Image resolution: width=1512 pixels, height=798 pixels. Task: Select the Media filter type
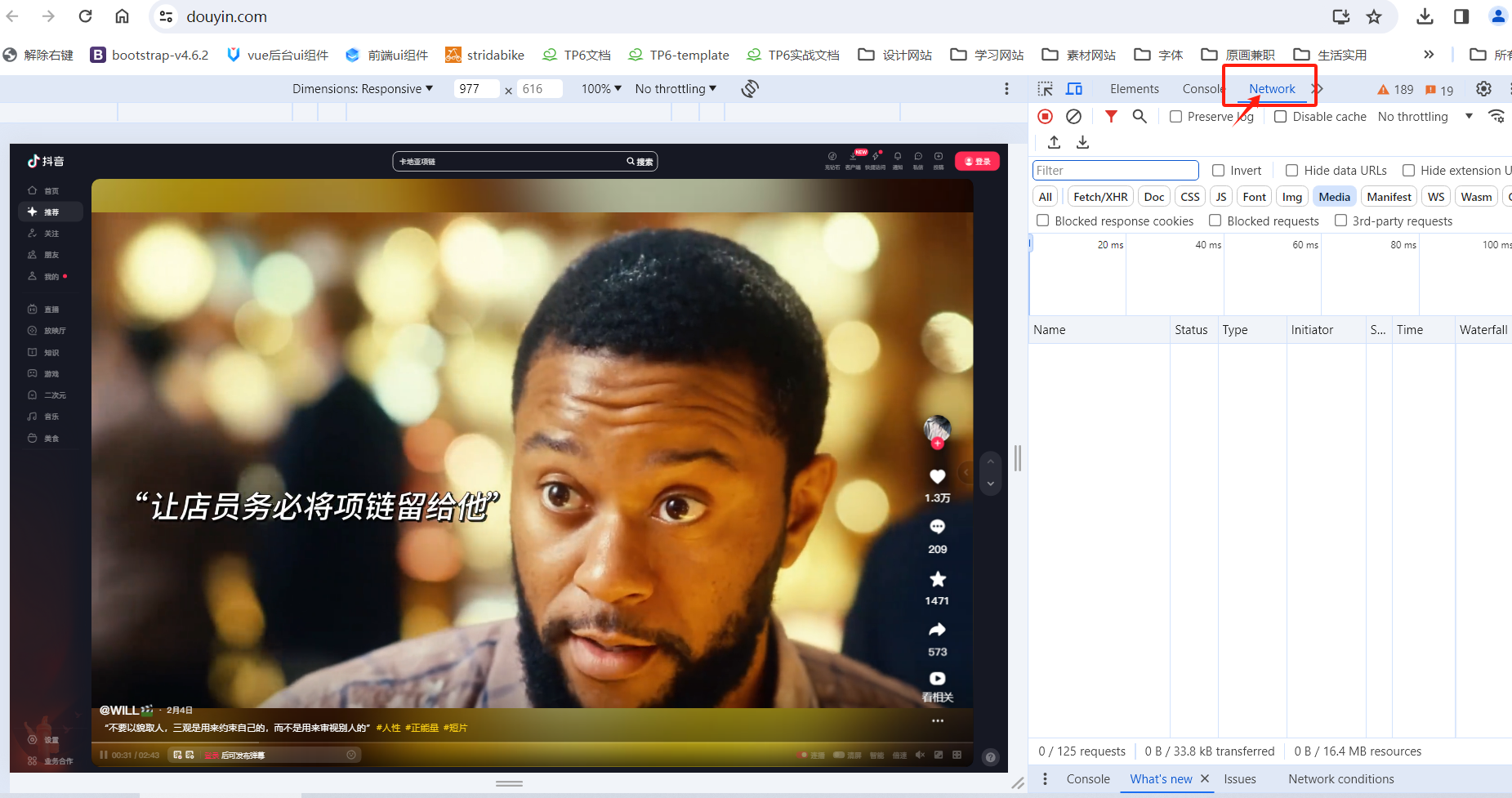[1334, 197]
